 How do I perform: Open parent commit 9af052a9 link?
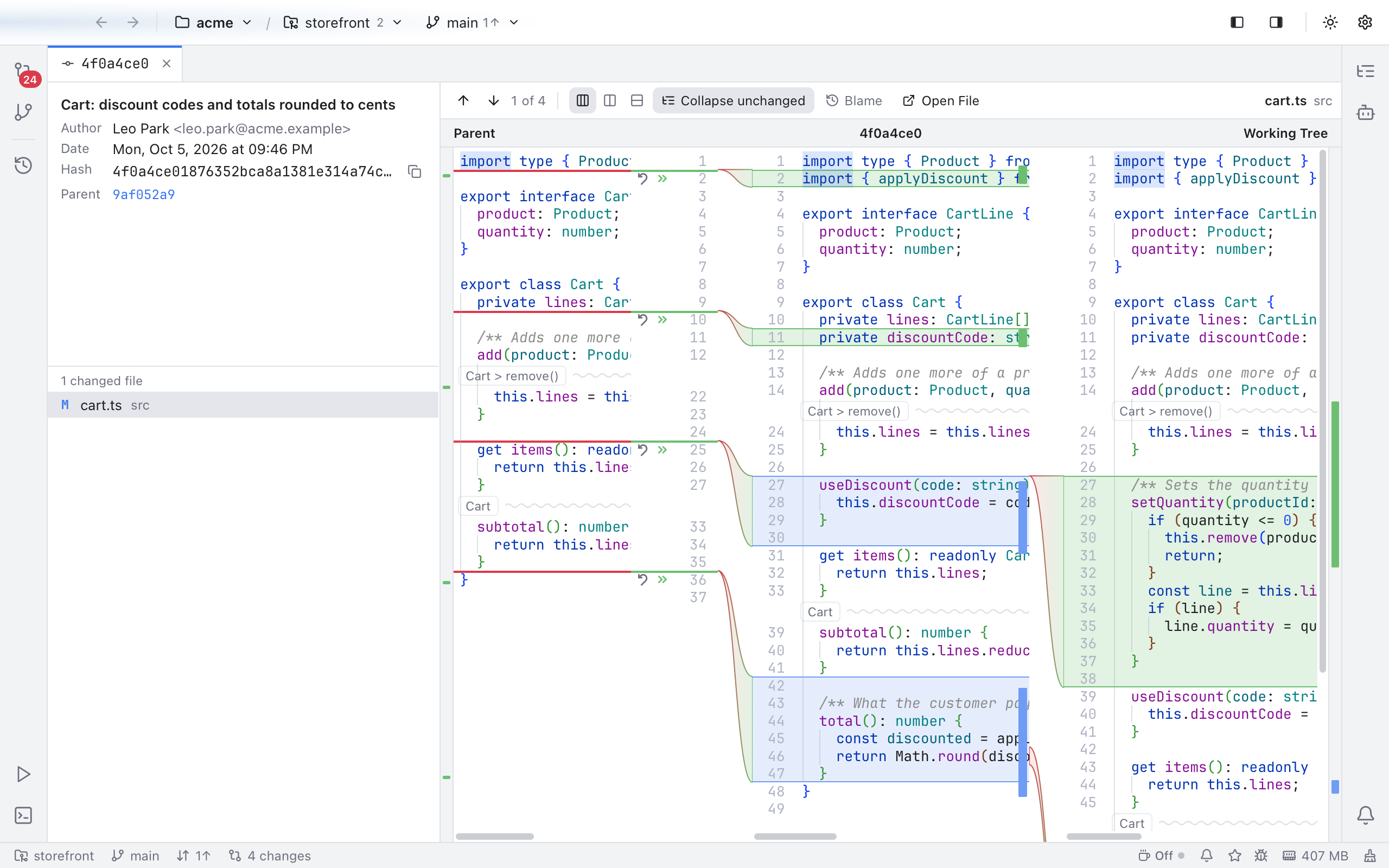(143, 195)
